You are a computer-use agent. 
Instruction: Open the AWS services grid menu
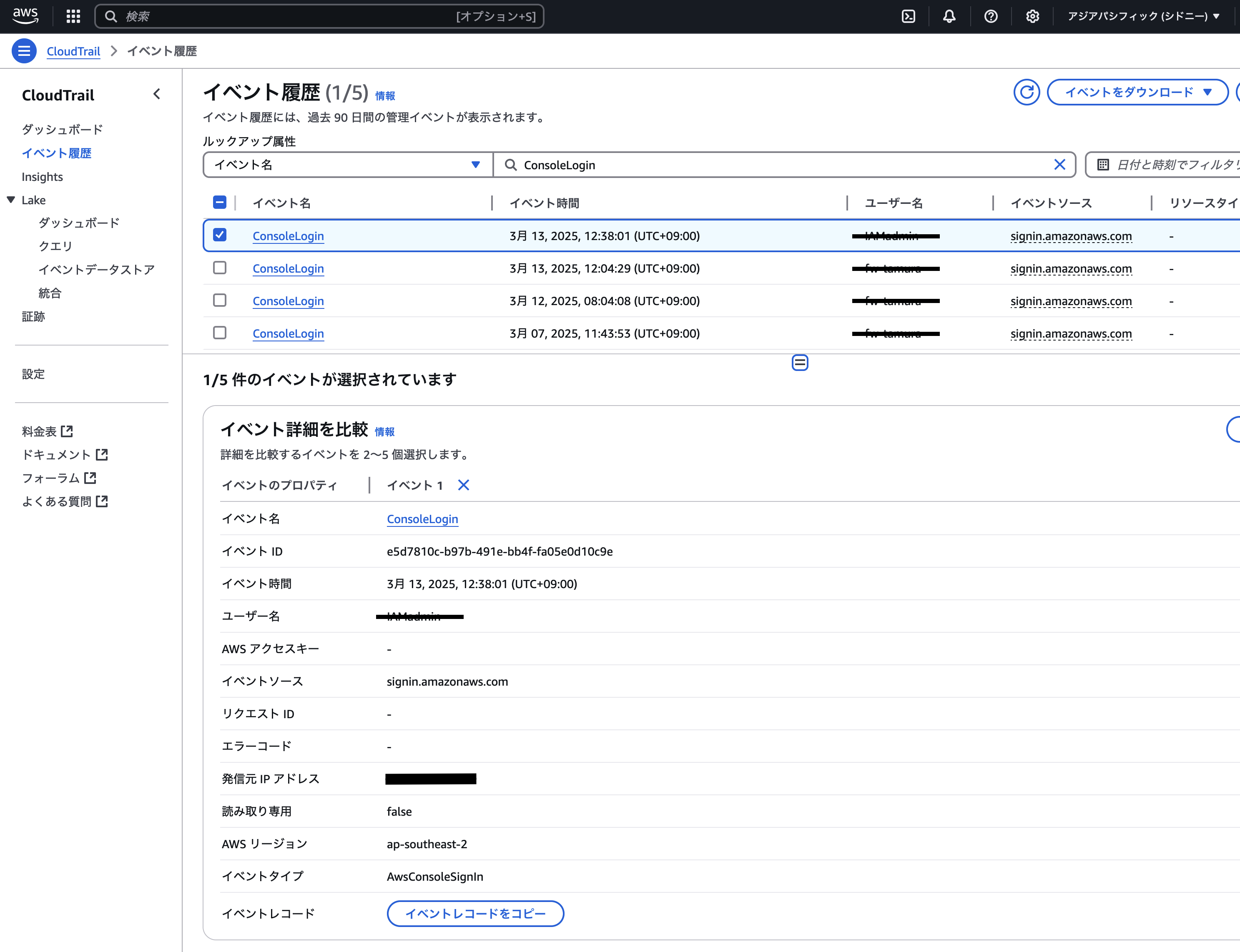[73, 16]
